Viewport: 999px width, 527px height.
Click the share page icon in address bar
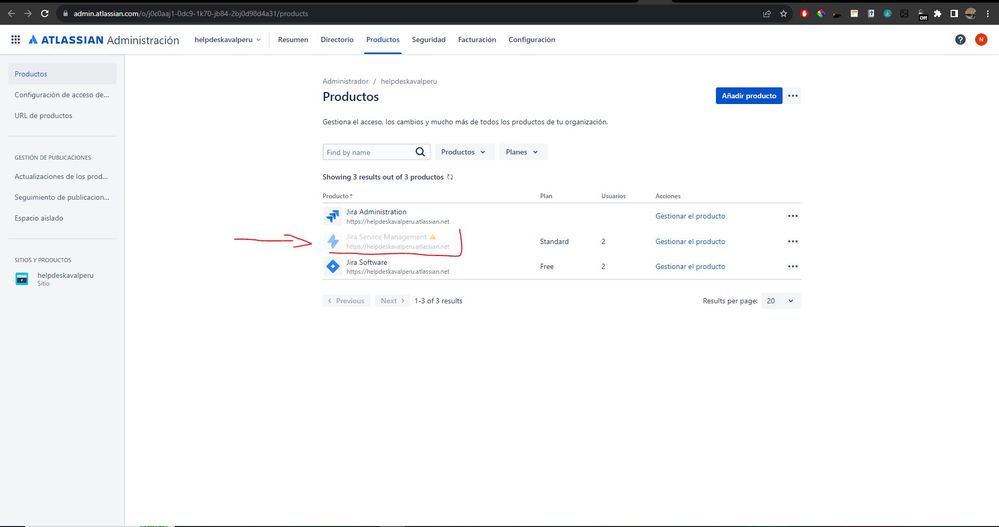point(766,13)
